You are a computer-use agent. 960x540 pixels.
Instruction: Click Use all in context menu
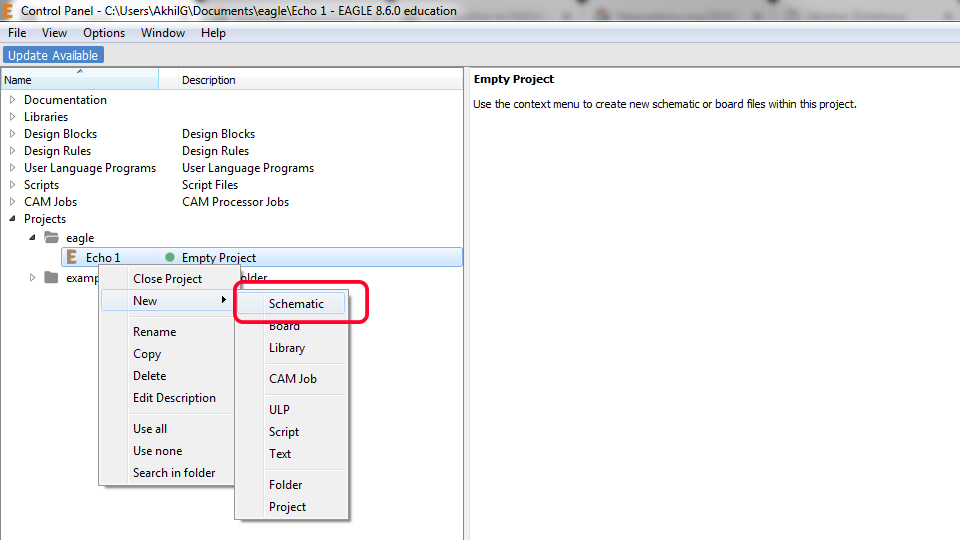(167, 429)
